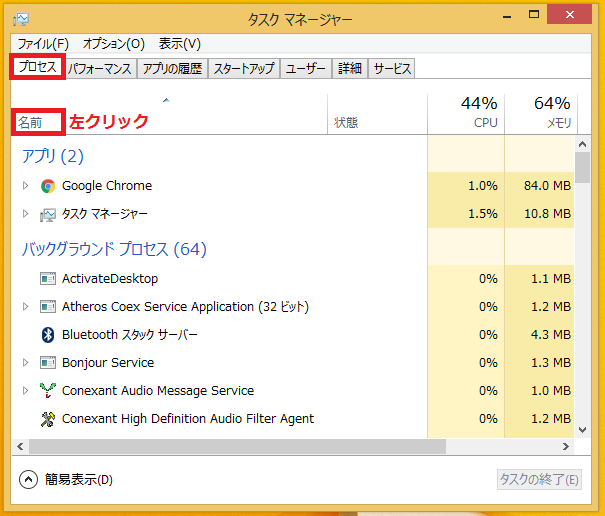Expand the Google Chrome process group

pyautogui.click(x=25, y=186)
